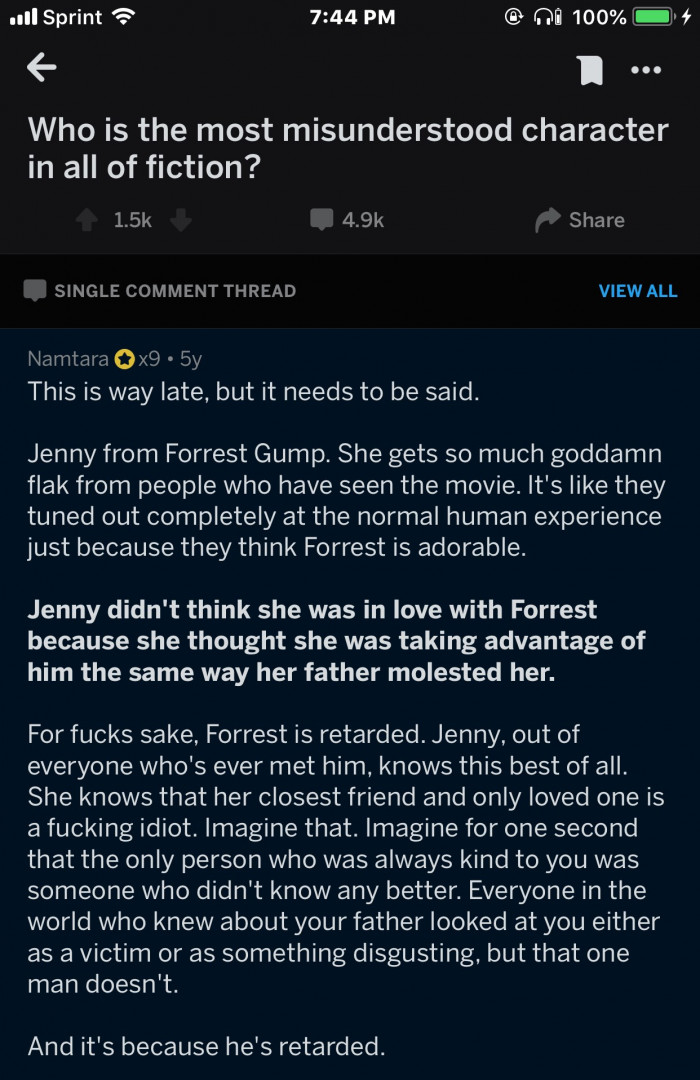The height and width of the screenshot is (1080, 700).
Task: Tap the gold award icon next to Namtara
Action: pos(125,358)
